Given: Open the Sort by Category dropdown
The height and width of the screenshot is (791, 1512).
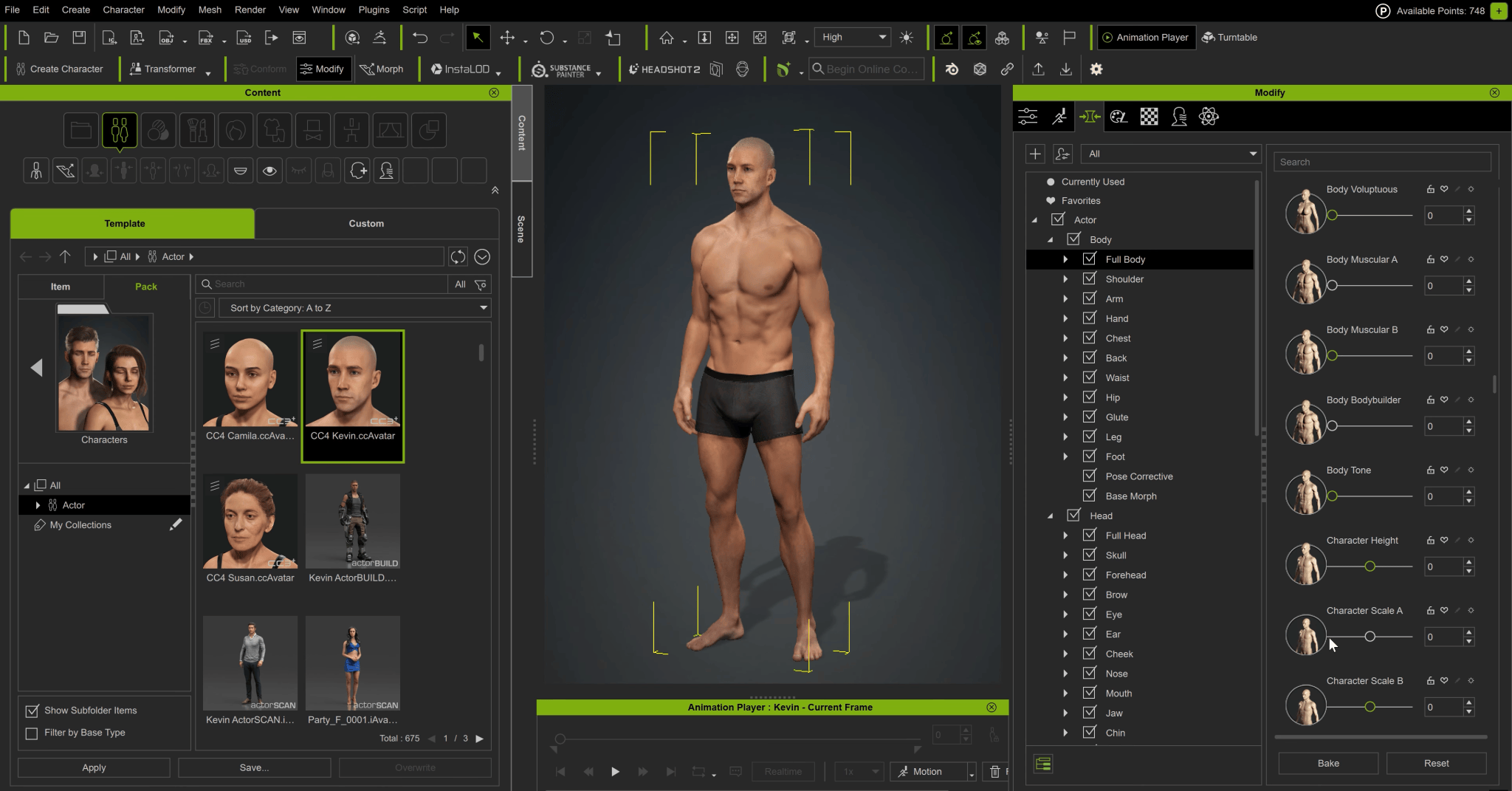Looking at the screenshot, I should [x=355, y=308].
